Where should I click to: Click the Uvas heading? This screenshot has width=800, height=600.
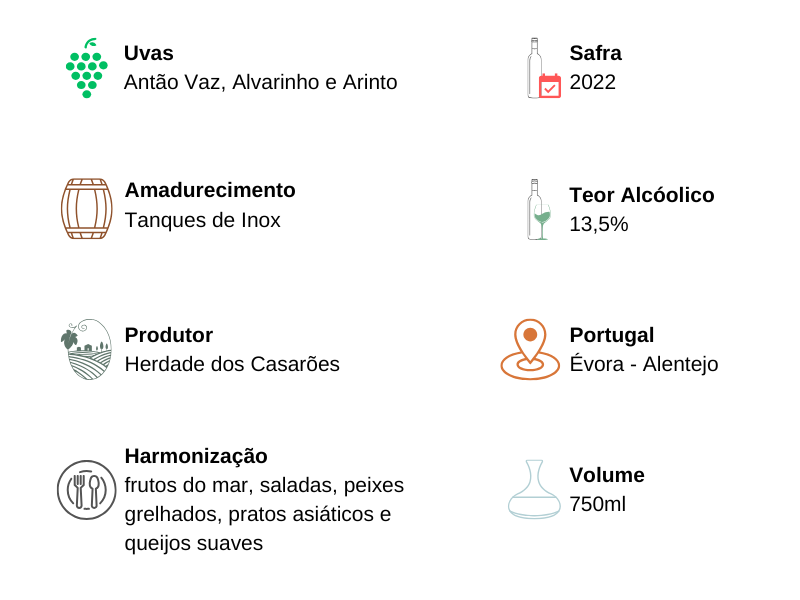[x=149, y=53]
